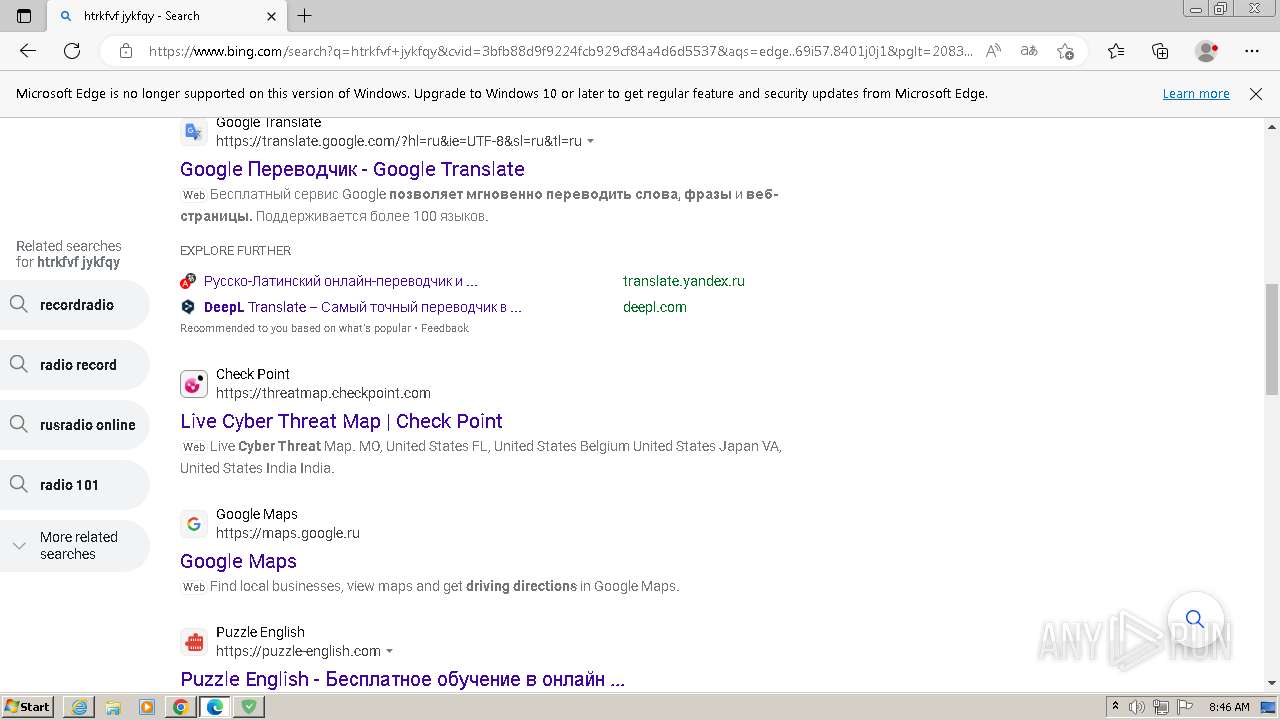
Task: Click the scrollbar down arrow
Action: coord(1272,683)
